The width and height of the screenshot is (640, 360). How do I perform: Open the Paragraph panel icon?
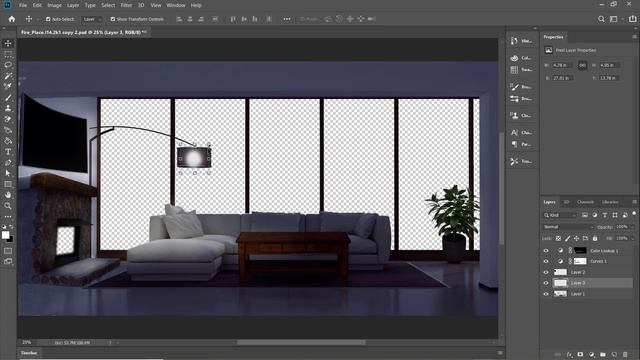514,144
